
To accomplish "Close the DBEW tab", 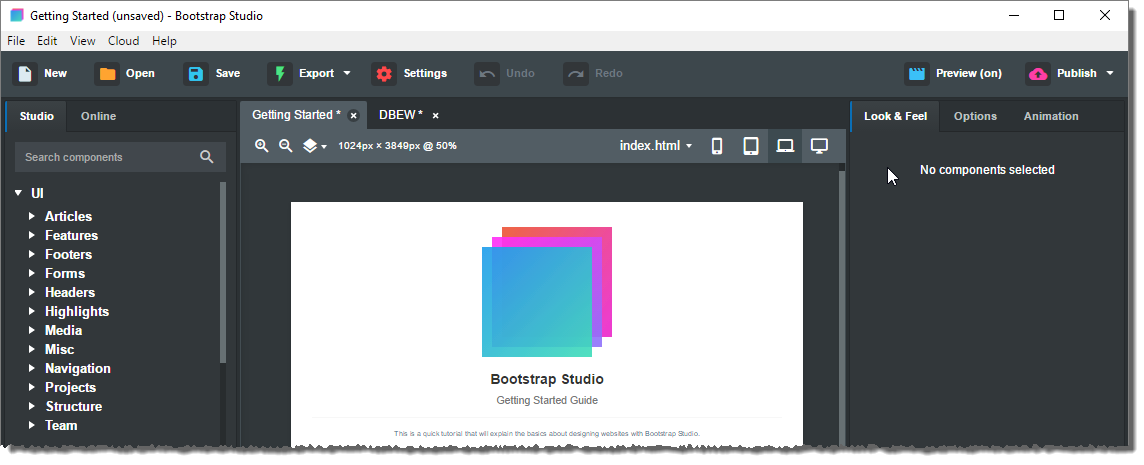I will coord(436,115).
